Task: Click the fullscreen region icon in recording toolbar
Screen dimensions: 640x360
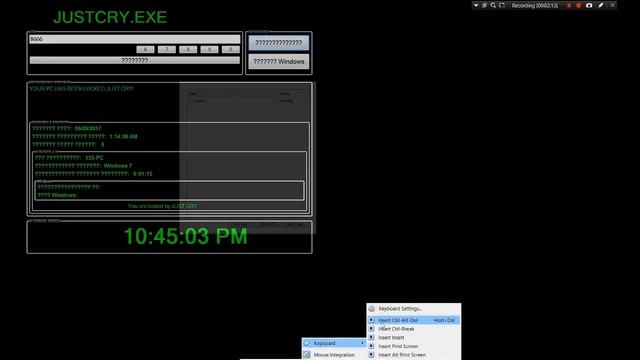Action: (502, 5)
